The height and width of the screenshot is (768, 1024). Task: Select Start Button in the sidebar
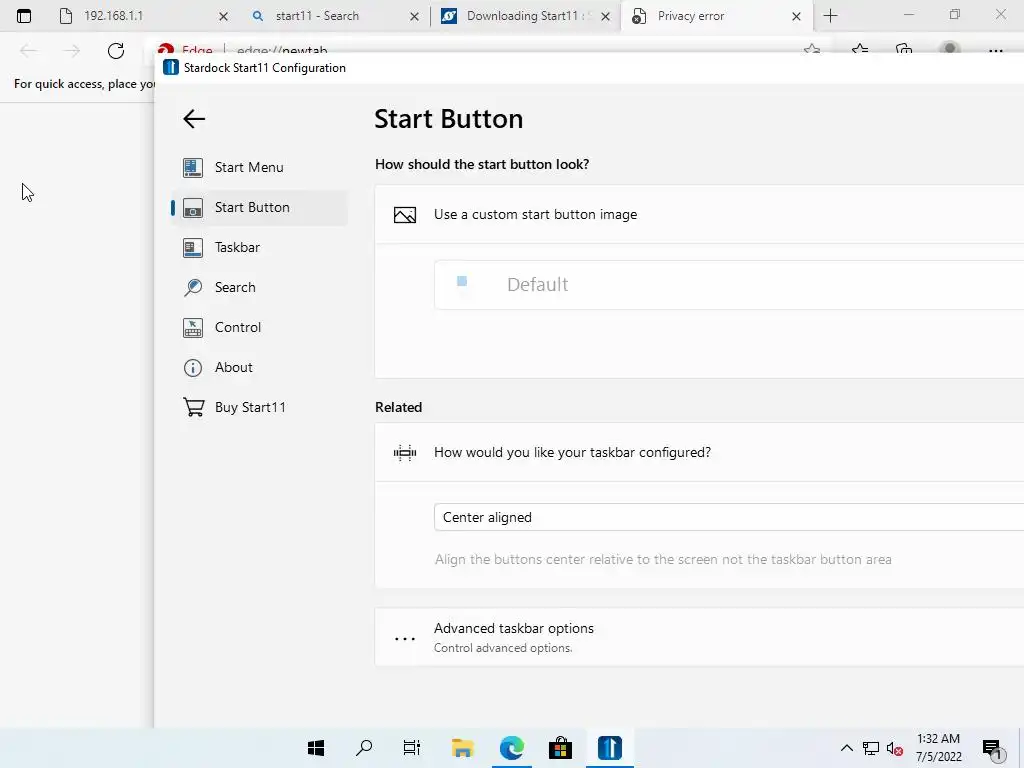tap(259, 208)
